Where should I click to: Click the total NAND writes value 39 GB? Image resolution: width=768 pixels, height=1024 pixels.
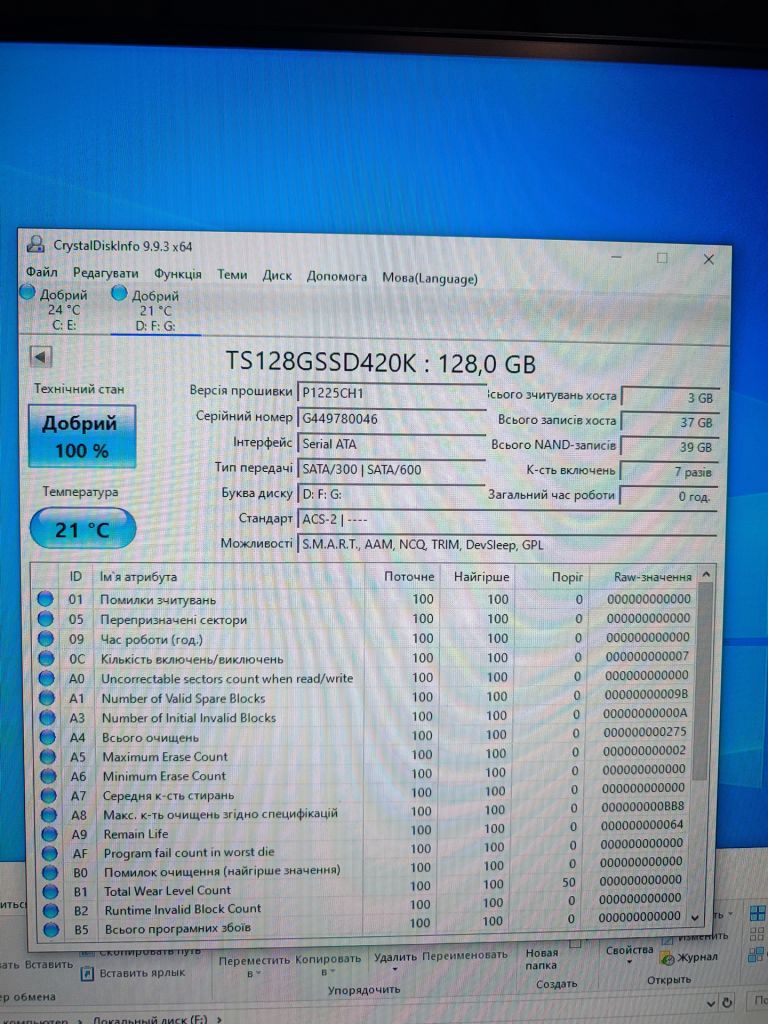[x=669, y=447]
